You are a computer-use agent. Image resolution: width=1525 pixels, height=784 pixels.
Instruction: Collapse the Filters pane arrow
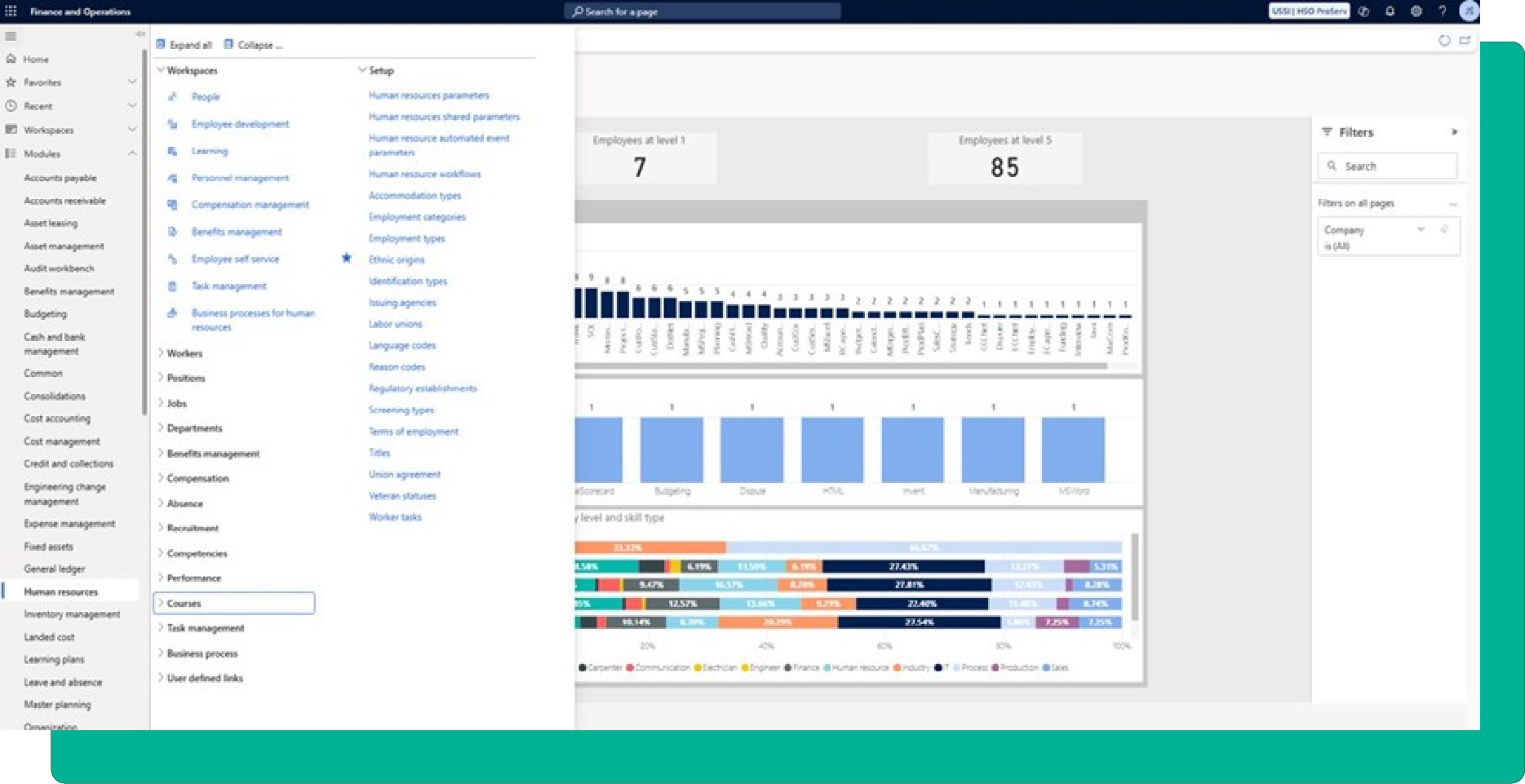click(1453, 132)
